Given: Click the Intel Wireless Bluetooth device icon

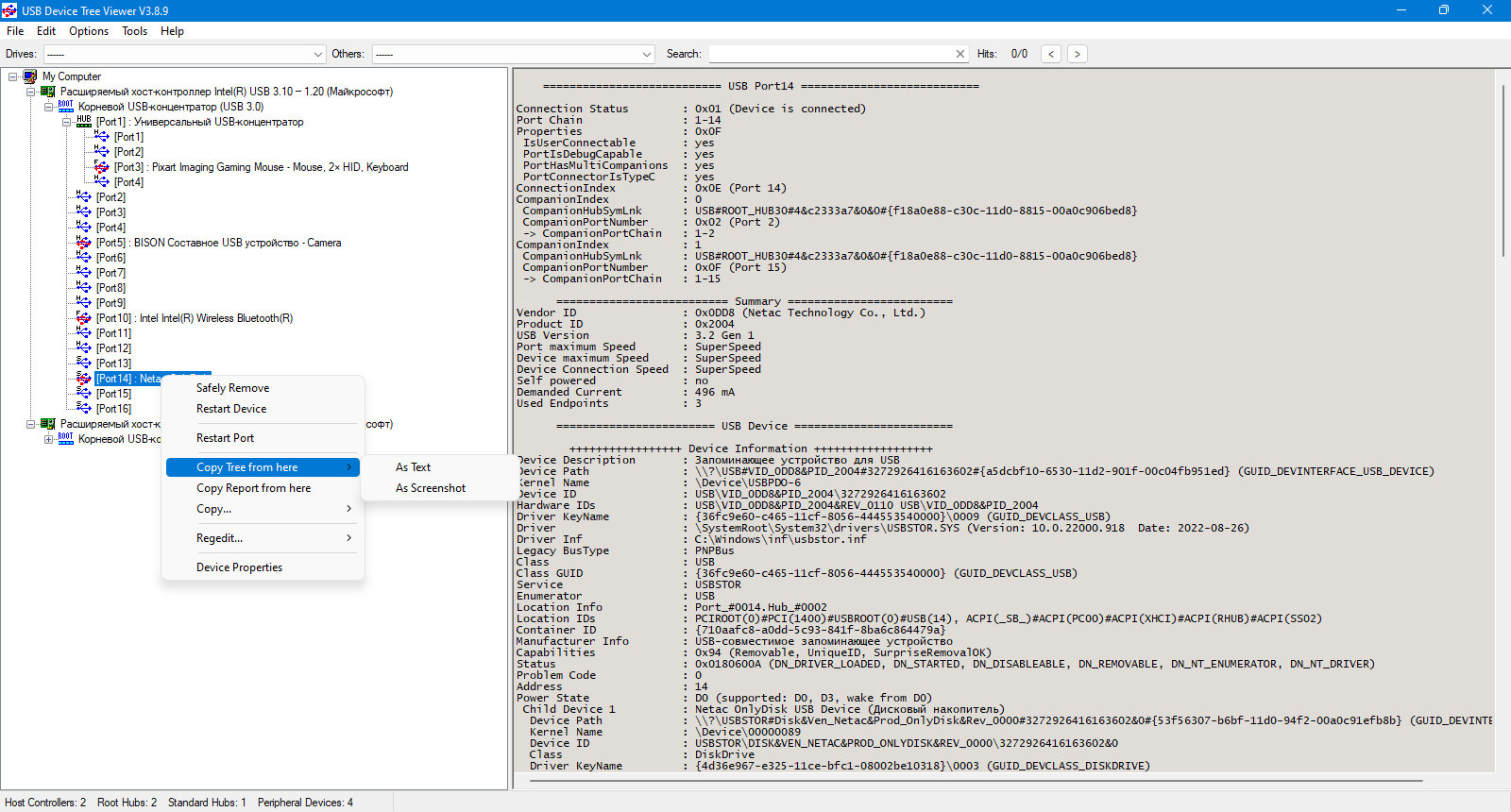Looking at the screenshot, I should (x=84, y=318).
